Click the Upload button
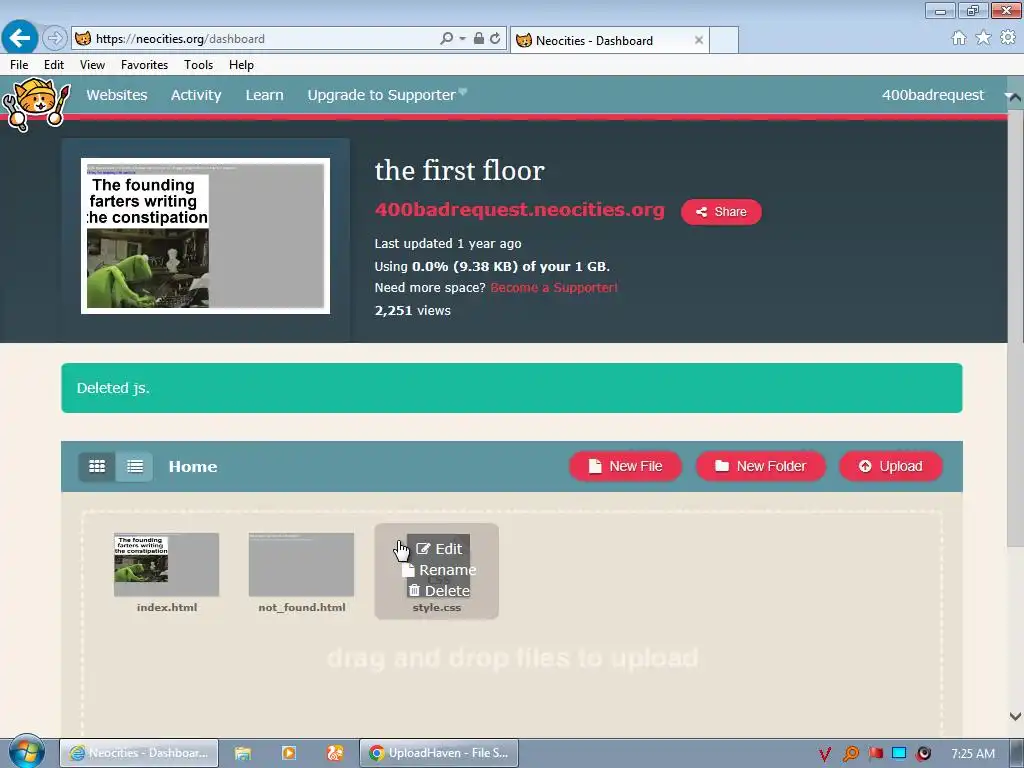Image resolution: width=1024 pixels, height=768 pixels. click(891, 466)
